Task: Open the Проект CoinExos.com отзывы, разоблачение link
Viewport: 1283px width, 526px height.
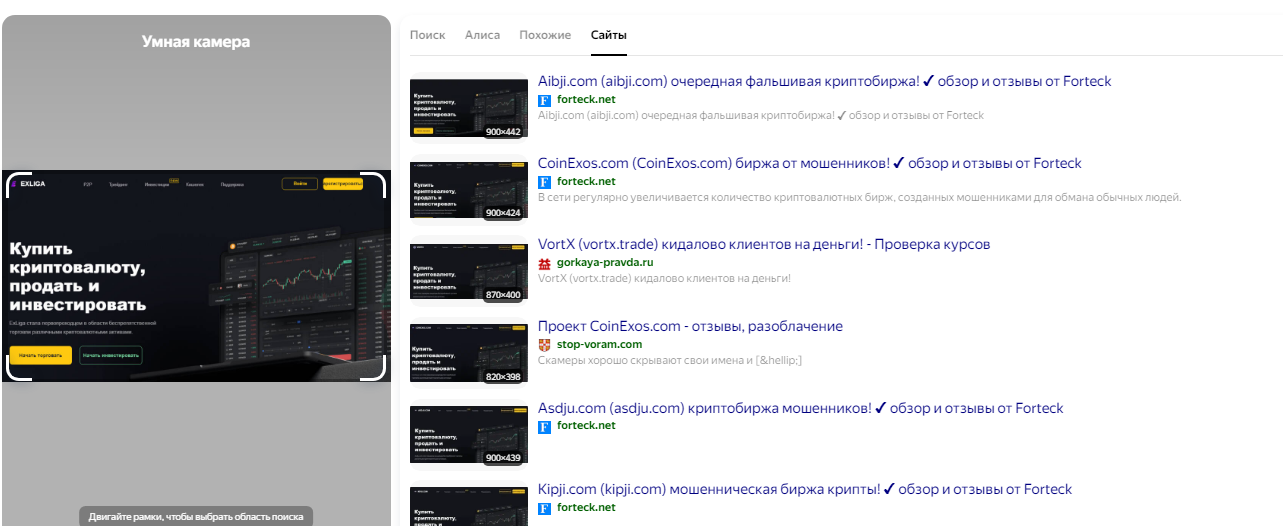Action: tap(690, 327)
